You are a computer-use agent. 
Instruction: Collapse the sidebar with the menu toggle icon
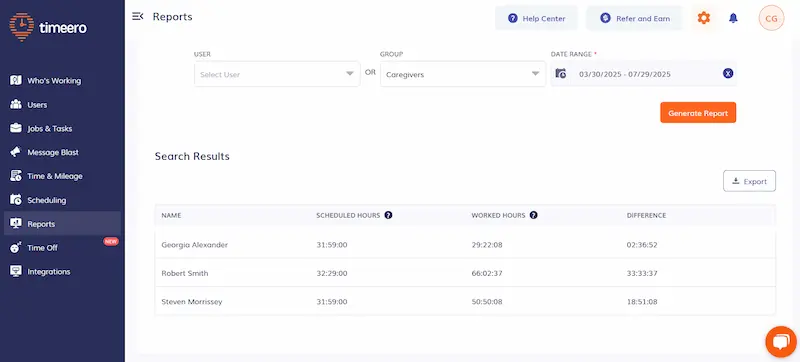coord(137,16)
